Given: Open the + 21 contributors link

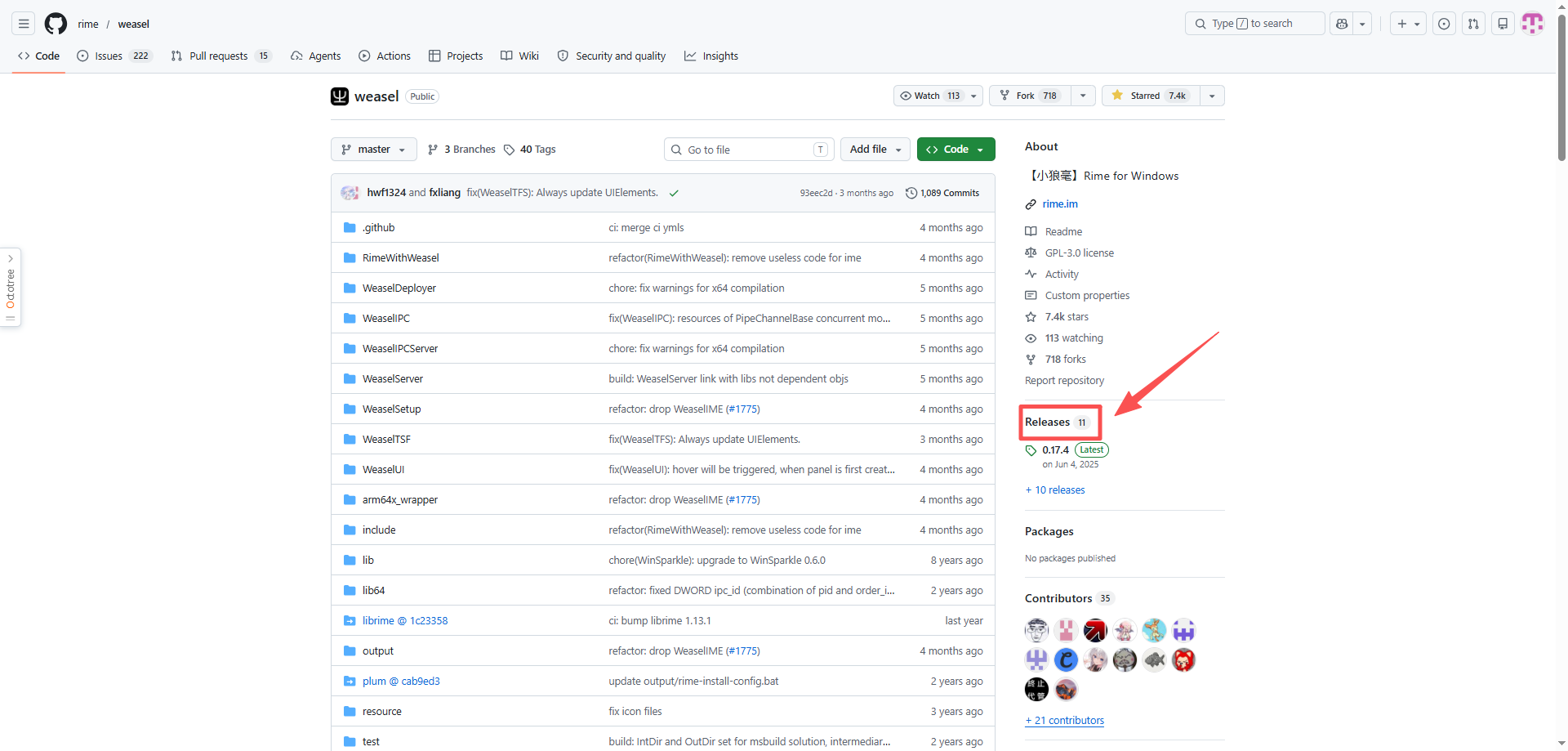Looking at the screenshot, I should [x=1065, y=721].
